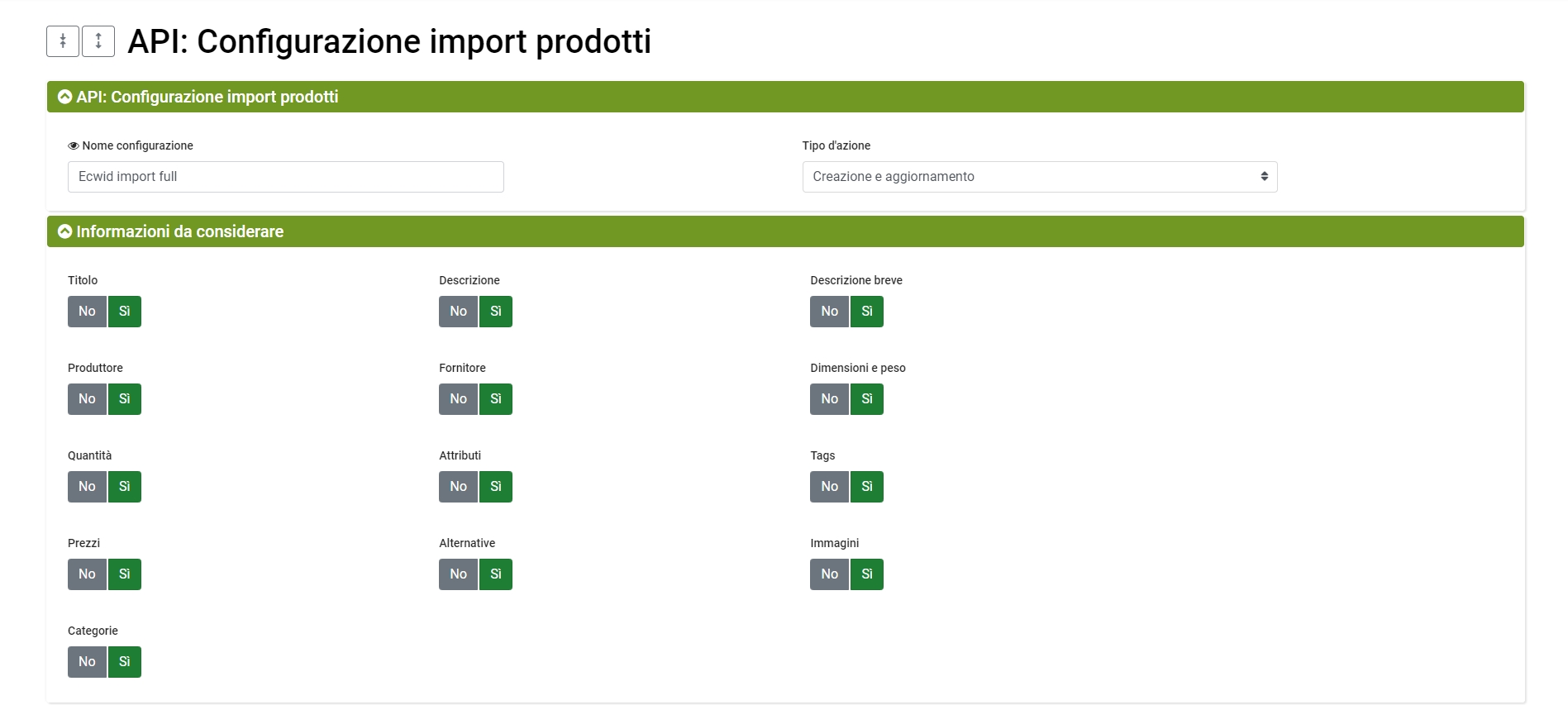
Task: Set Tags to No
Action: (829, 487)
